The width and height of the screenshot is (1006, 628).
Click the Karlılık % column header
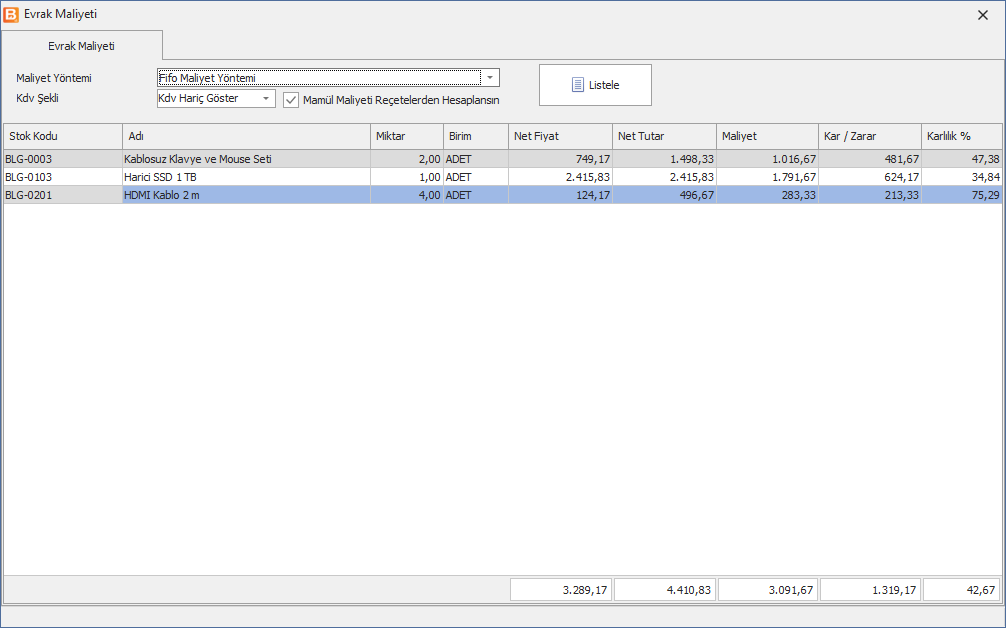coord(962,136)
